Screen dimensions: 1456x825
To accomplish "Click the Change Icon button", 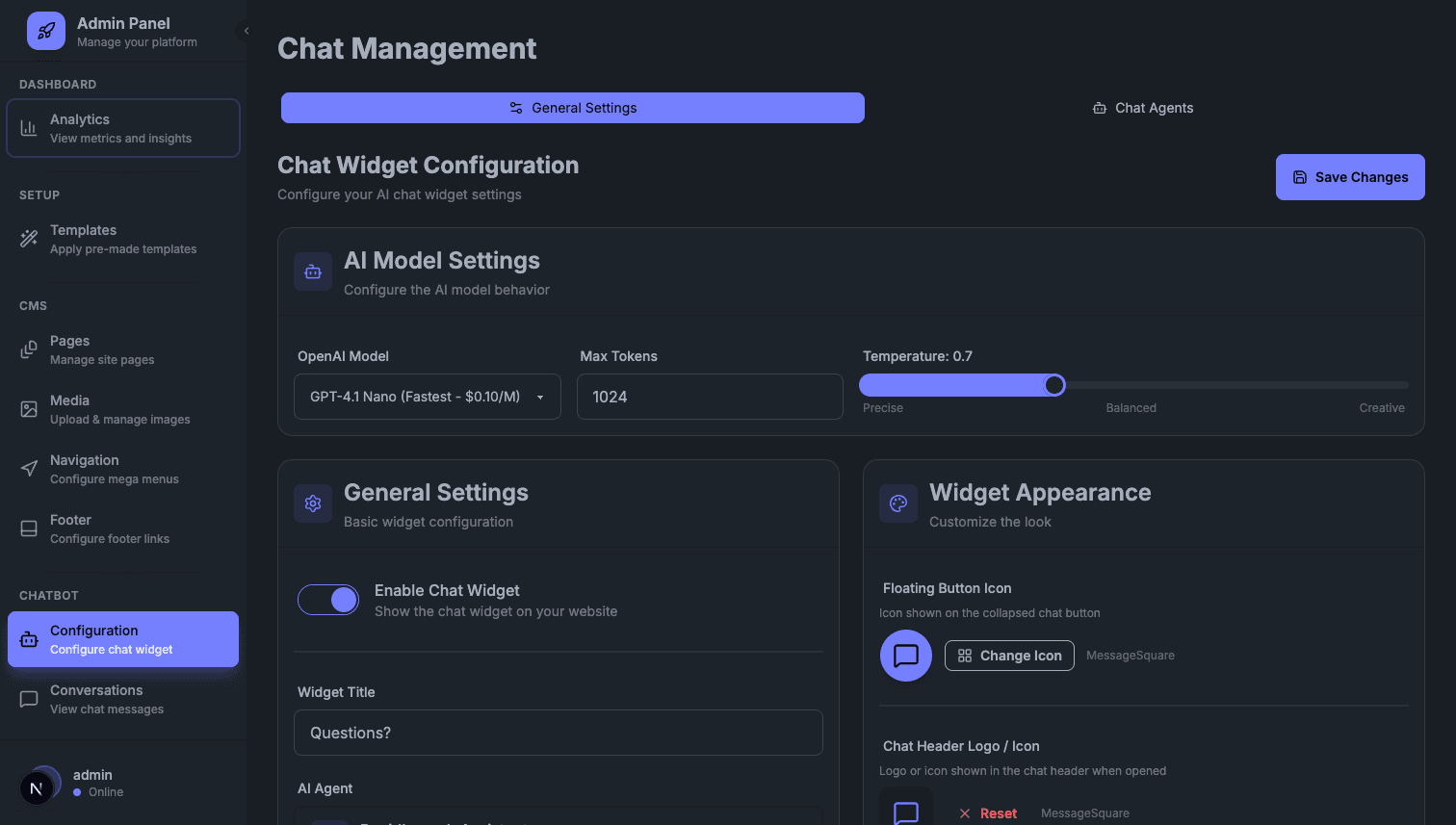I will click(1009, 656).
